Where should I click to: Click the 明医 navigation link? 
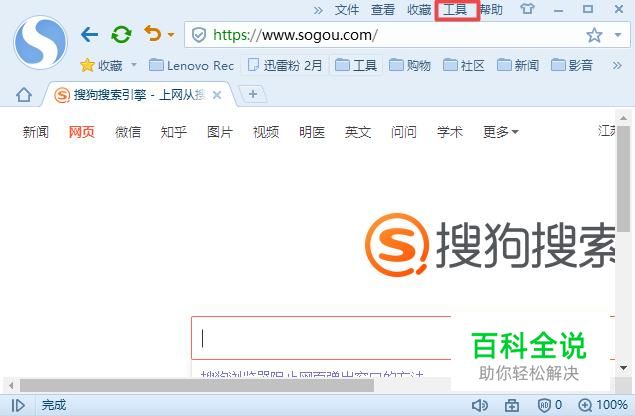pos(312,132)
